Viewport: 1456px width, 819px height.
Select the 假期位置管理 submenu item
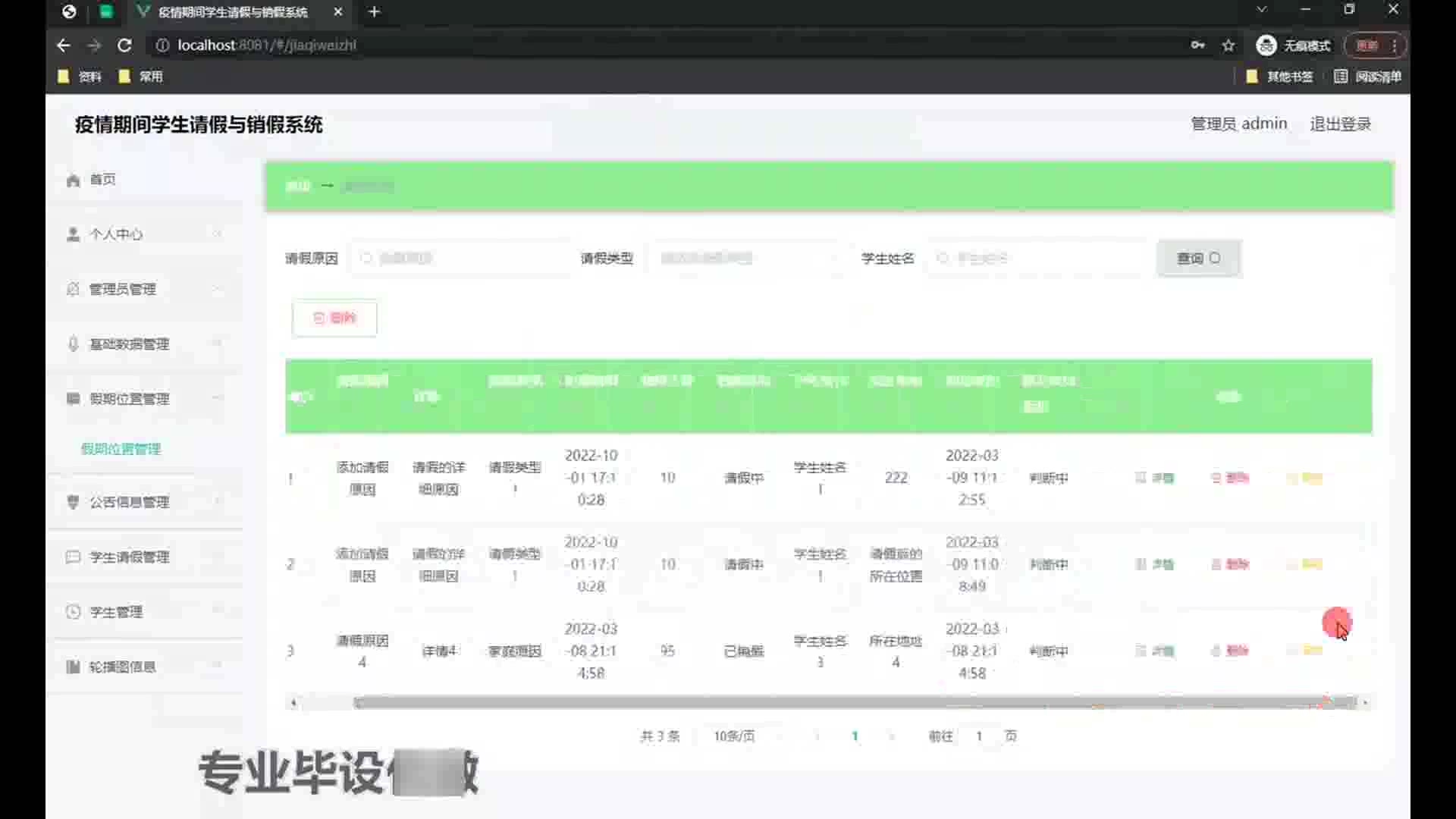[x=121, y=449]
